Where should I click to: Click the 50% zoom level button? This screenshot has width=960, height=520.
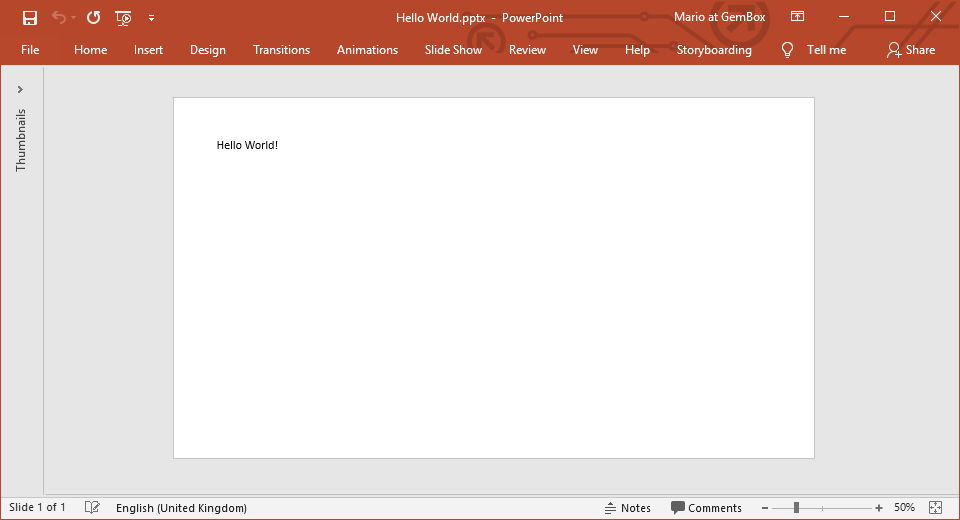pos(904,508)
